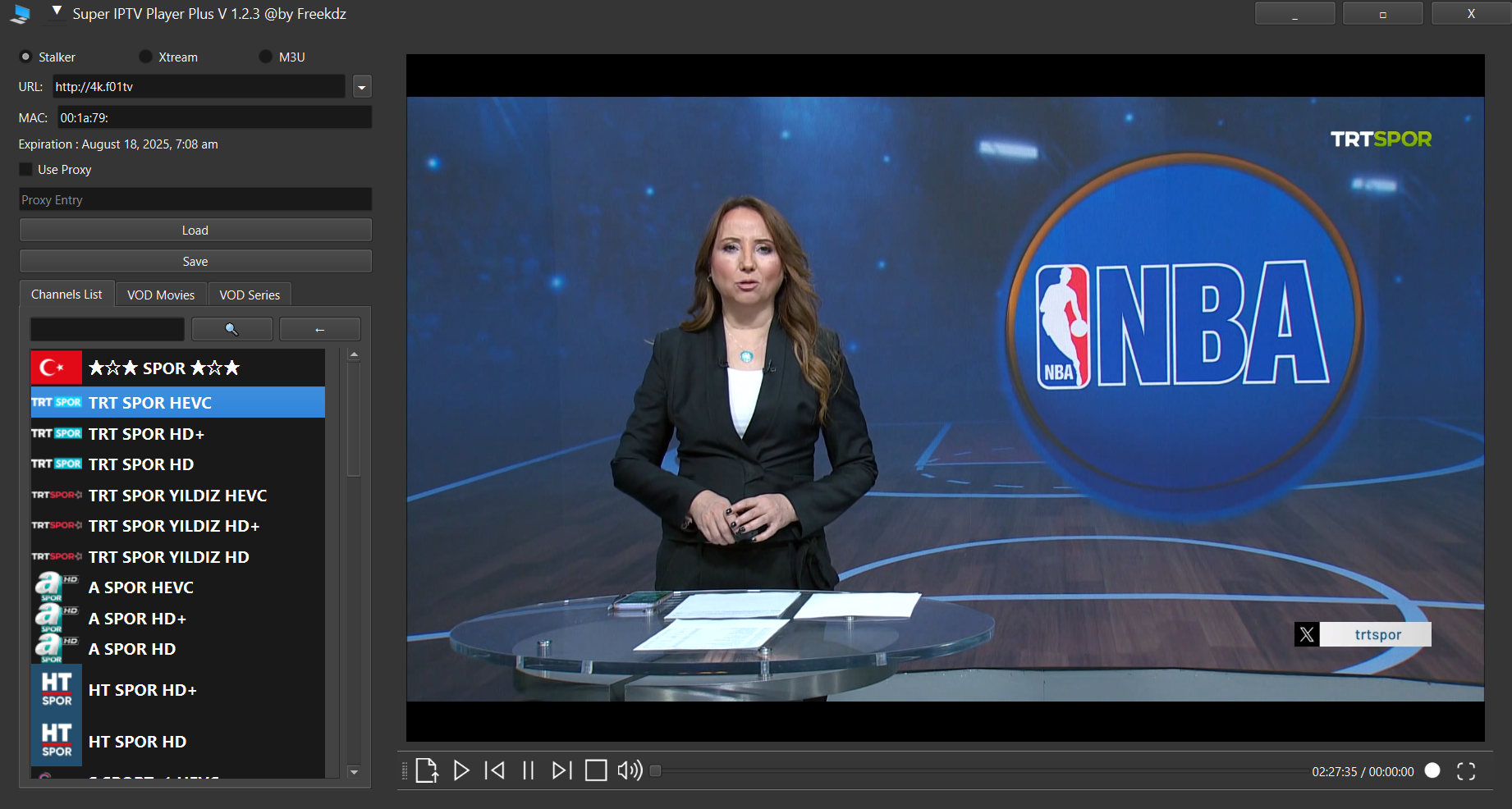Image resolution: width=1512 pixels, height=809 pixels.
Task: Select the A SPOR HD+ channel
Action: [x=178, y=619]
